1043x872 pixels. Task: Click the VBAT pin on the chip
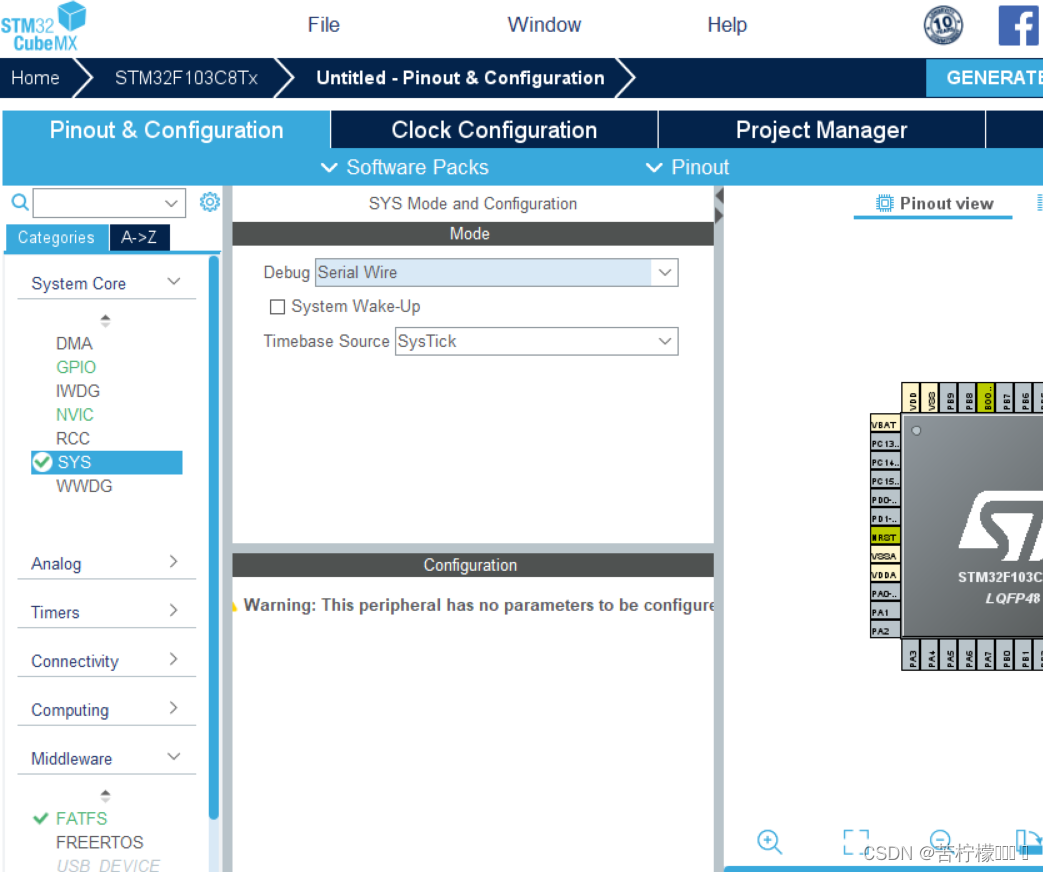click(x=885, y=424)
